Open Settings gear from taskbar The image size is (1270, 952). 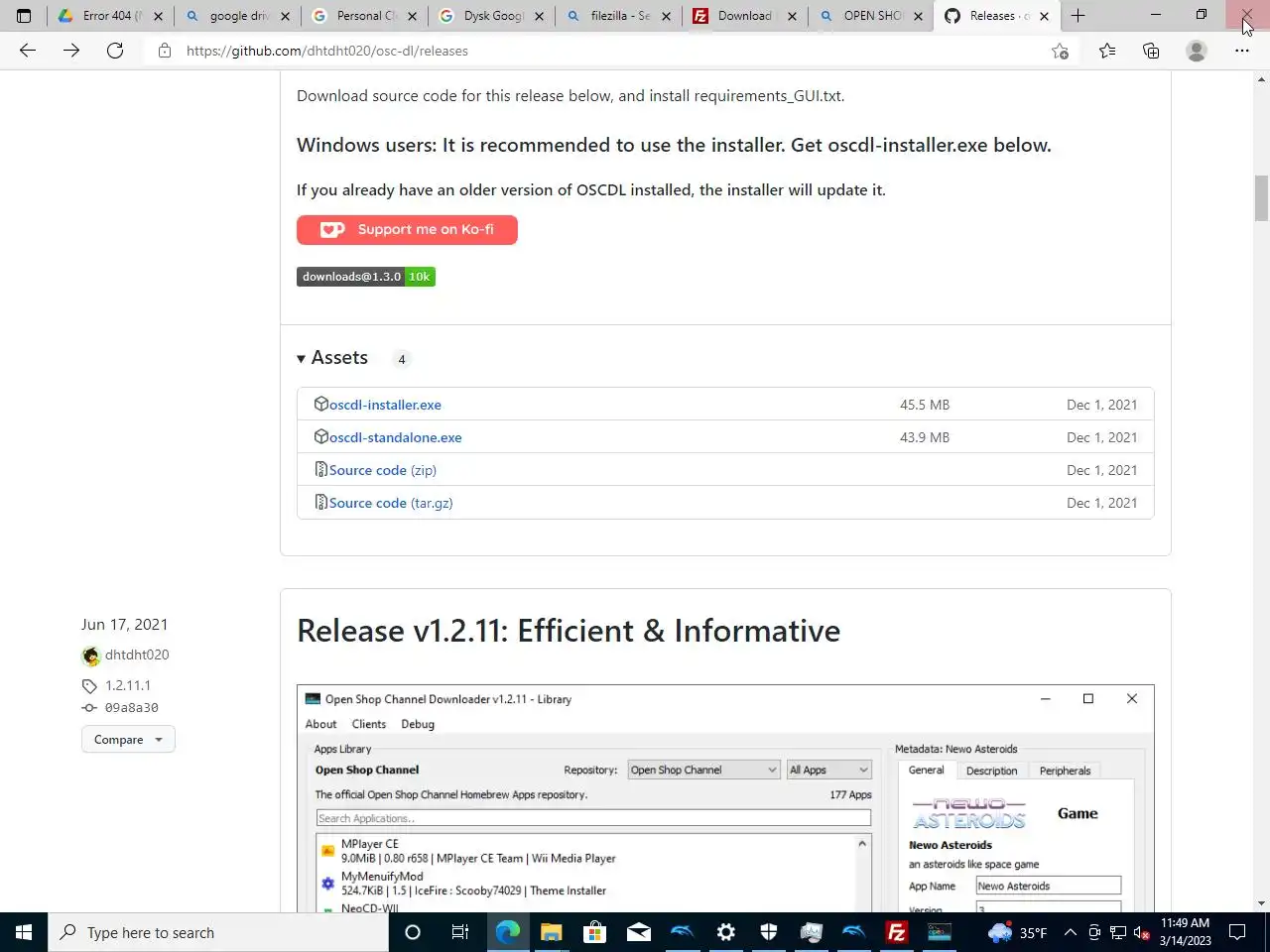click(726, 932)
